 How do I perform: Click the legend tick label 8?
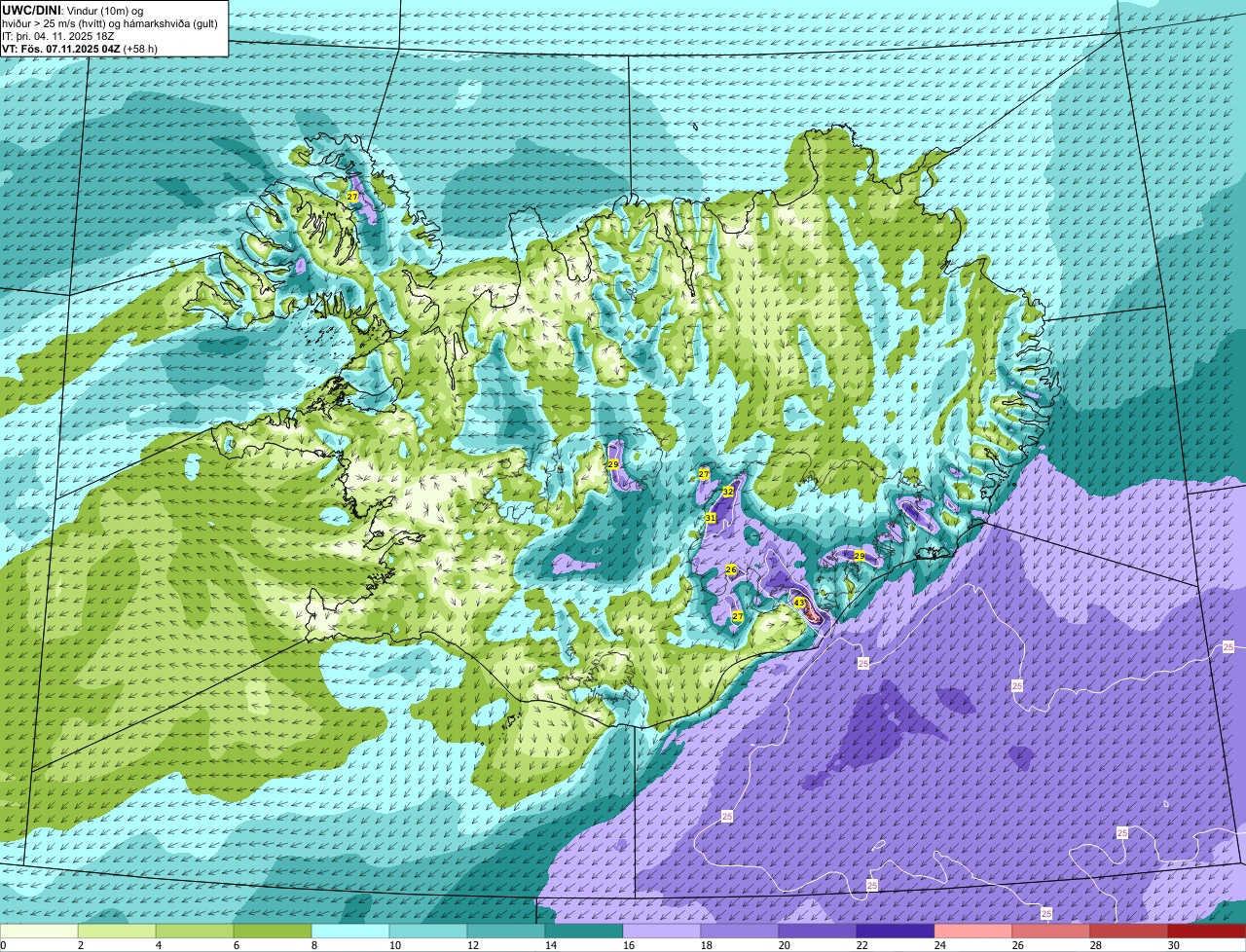(313, 945)
